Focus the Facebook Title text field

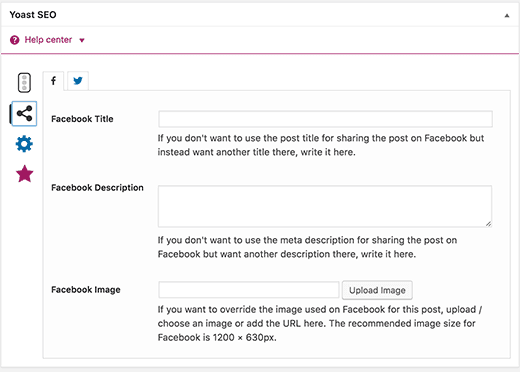click(325, 119)
